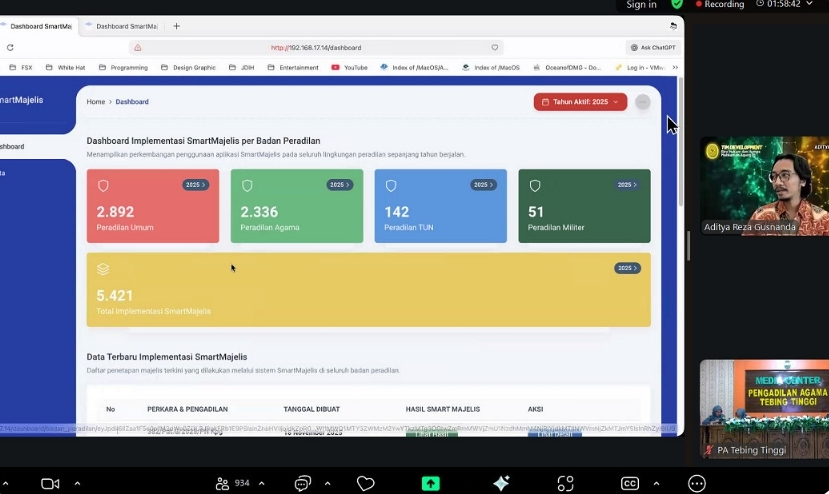Switch to the second Dashboard SmartMajelis tab
The width and height of the screenshot is (829, 494).
point(126,26)
